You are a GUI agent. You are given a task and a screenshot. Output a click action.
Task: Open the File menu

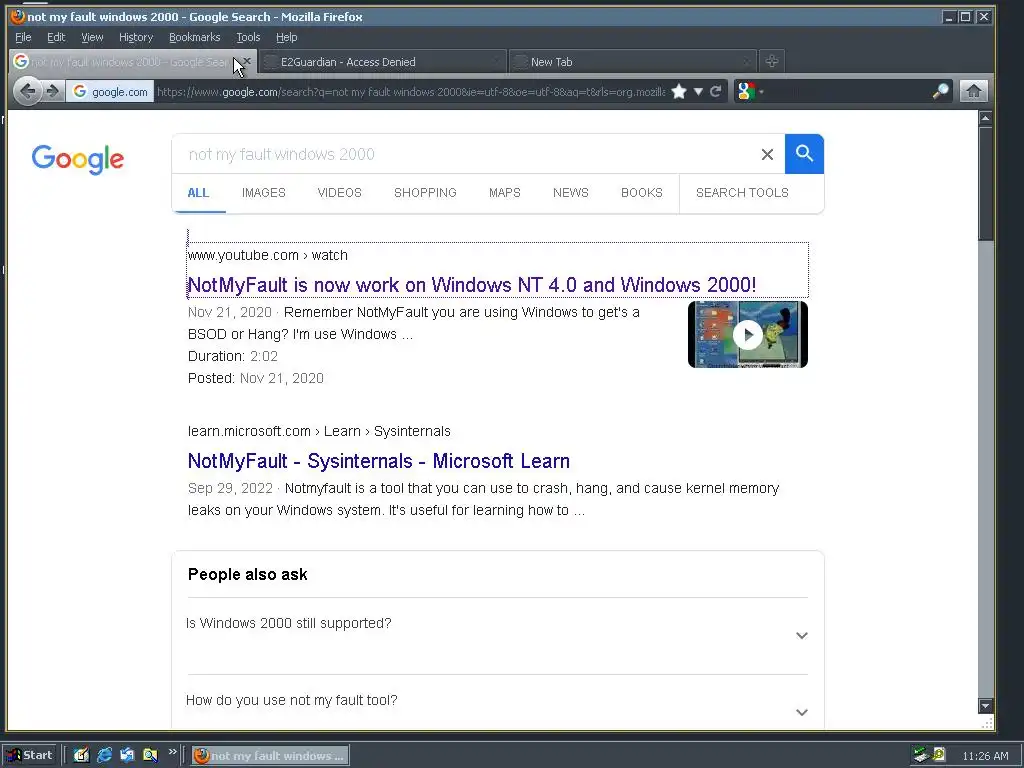pyautogui.click(x=23, y=37)
